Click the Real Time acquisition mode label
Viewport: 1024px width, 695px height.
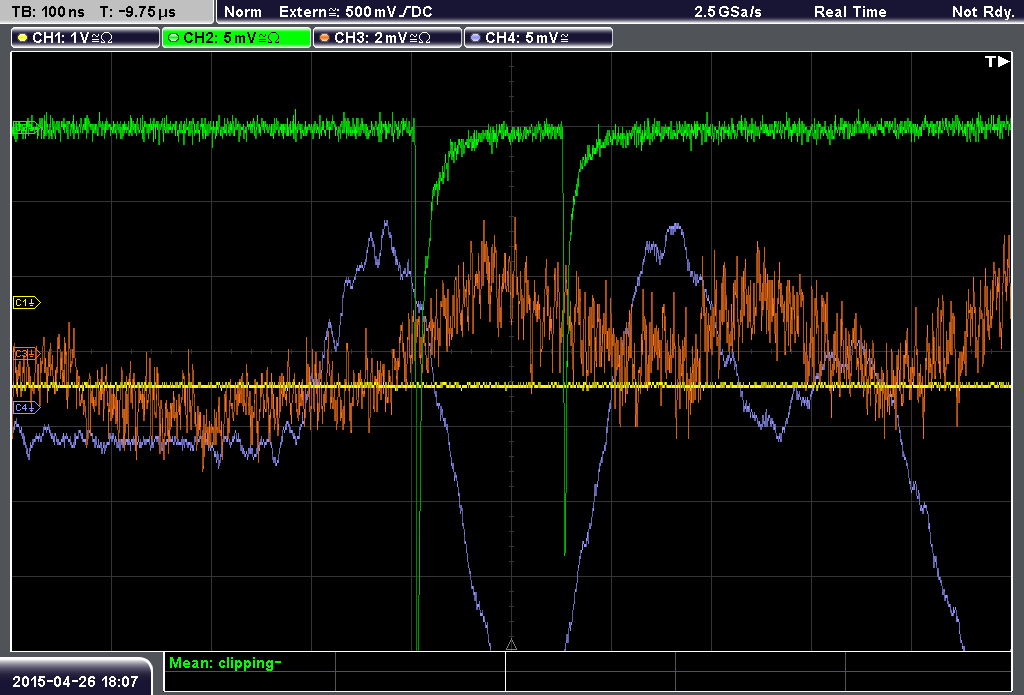click(850, 12)
